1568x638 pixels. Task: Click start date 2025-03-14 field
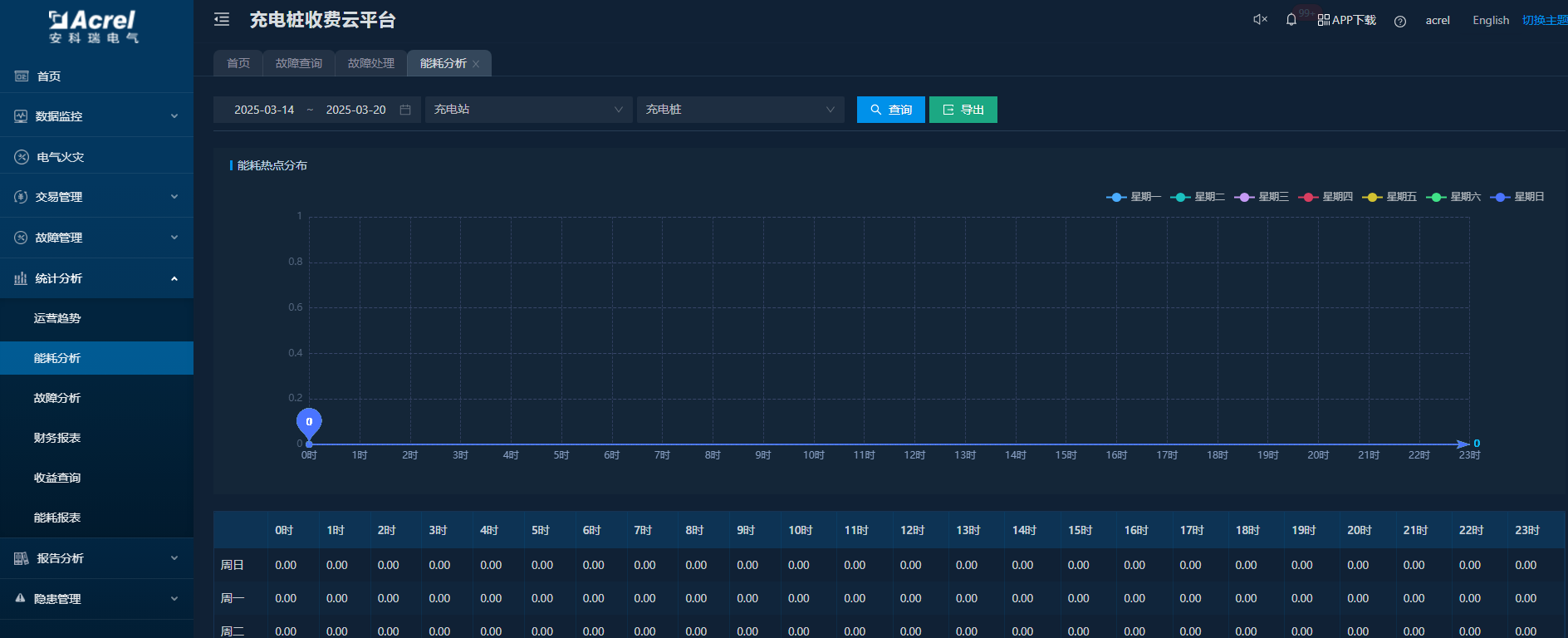click(x=264, y=110)
